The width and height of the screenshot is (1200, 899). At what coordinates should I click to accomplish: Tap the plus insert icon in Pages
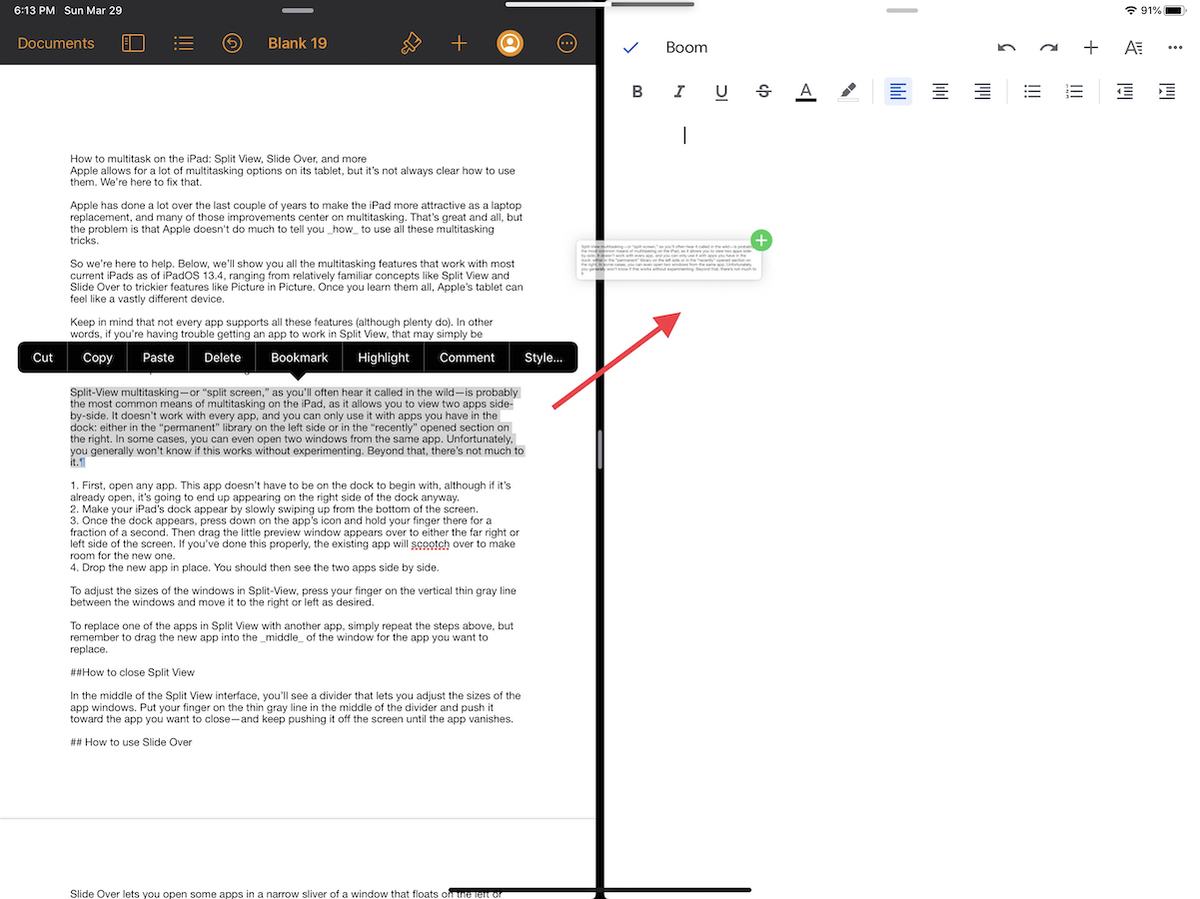click(x=459, y=43)
